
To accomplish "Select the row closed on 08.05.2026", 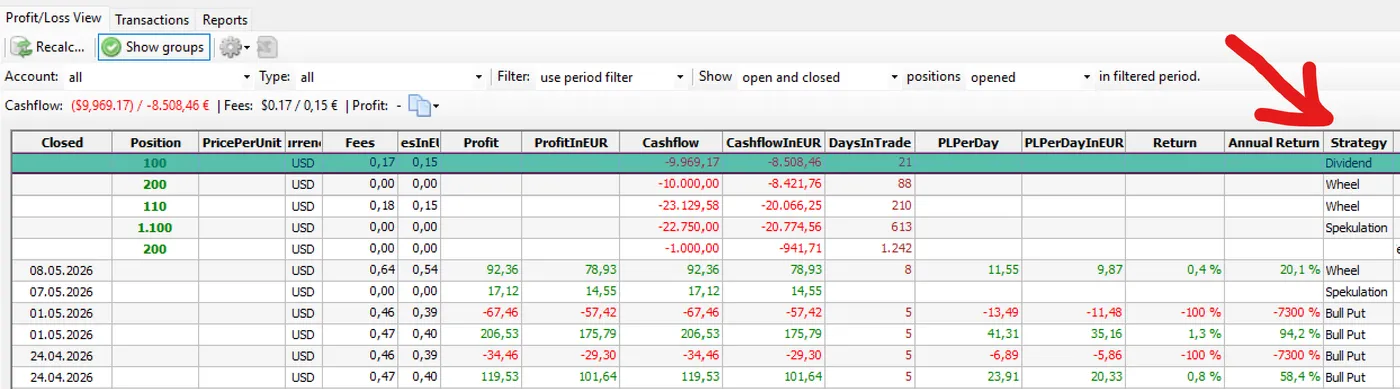I will (x=705, y=270).
